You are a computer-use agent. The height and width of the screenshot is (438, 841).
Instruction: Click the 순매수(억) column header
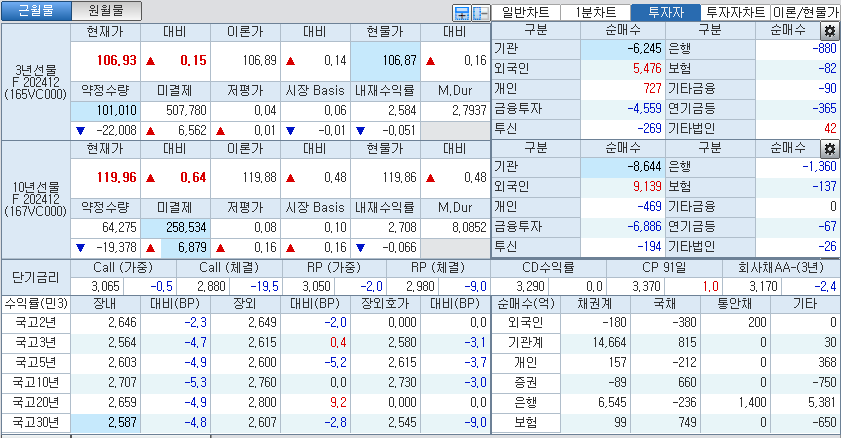[x=526, y=304]
